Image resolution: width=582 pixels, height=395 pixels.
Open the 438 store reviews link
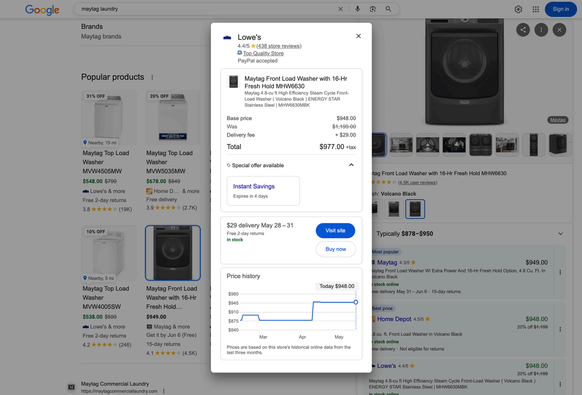(279, 46)
